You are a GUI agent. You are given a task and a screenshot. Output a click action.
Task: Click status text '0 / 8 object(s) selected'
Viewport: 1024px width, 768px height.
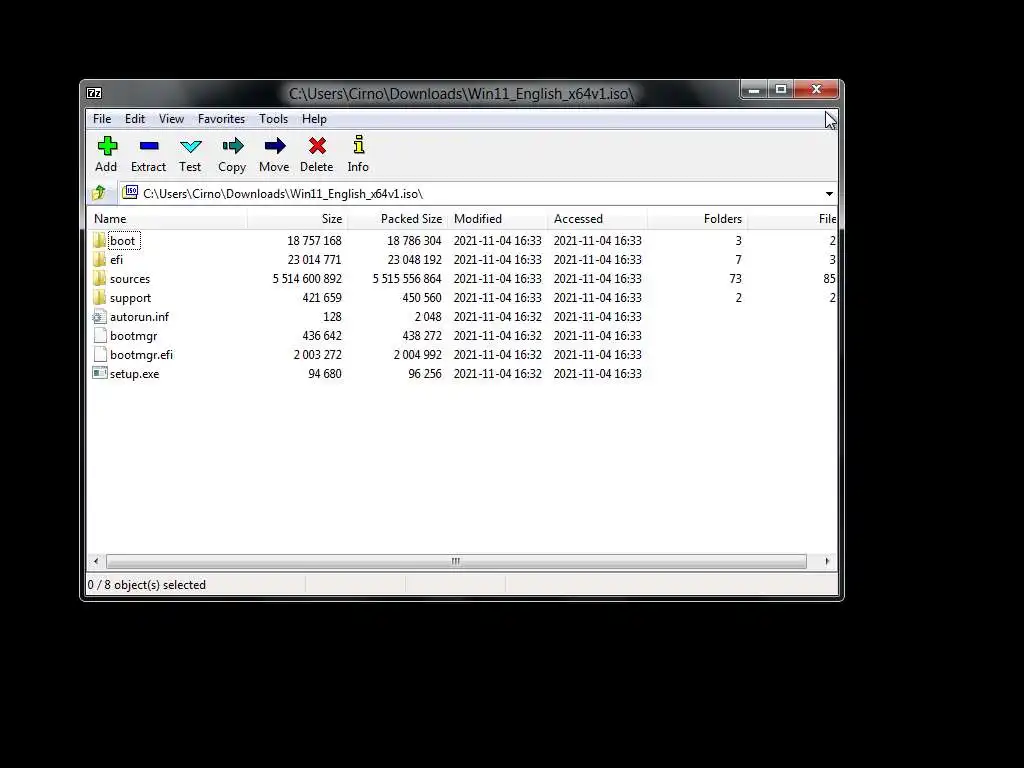pyautogui.click(x=147, y=584)
